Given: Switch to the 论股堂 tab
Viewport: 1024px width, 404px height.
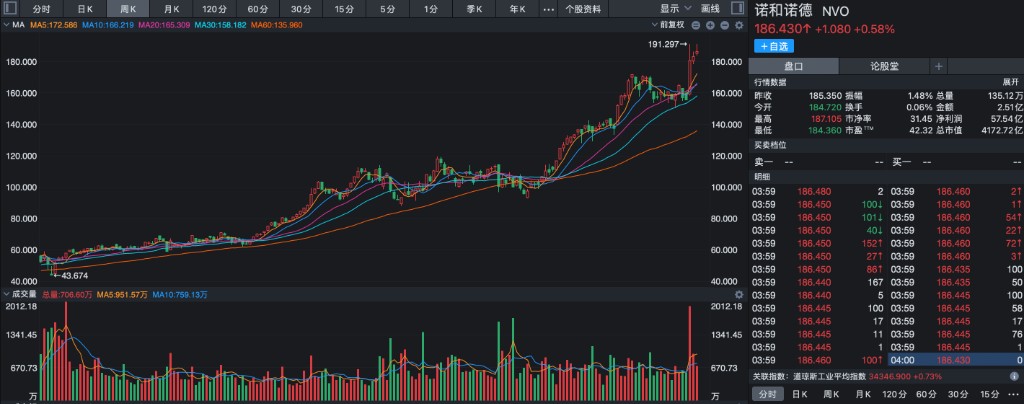Looking at the screenshot, I should 885,66.
